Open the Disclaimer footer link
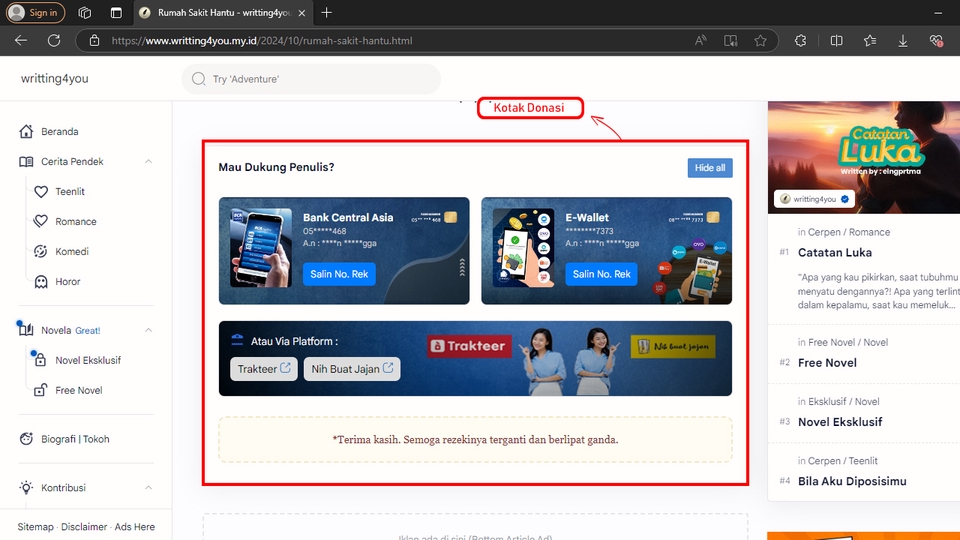 [x=84, y=527]
